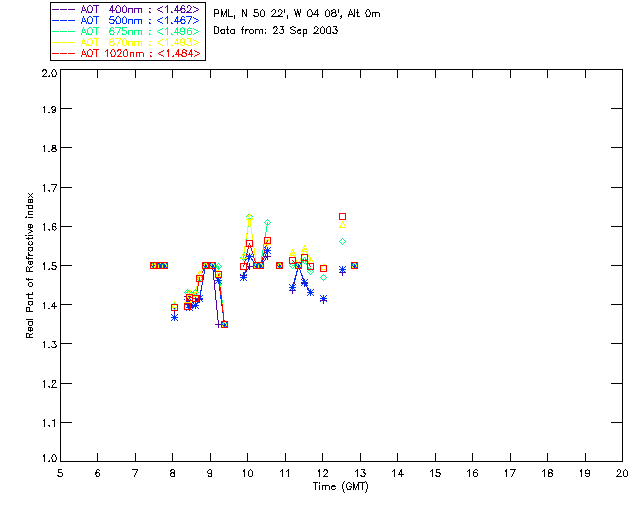Image resolution: width=640 pixels, height=512 pixels.
Task: Click the AOT 400nm legend entry
Action: click(126, 9)
